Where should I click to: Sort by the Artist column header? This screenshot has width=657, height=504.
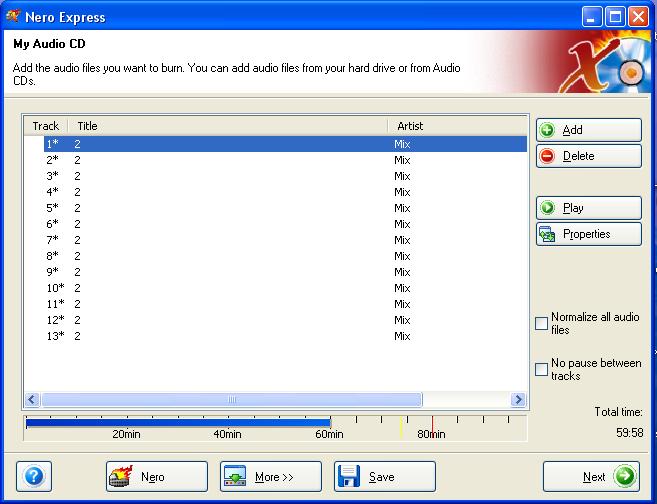(x=457, y=126)
